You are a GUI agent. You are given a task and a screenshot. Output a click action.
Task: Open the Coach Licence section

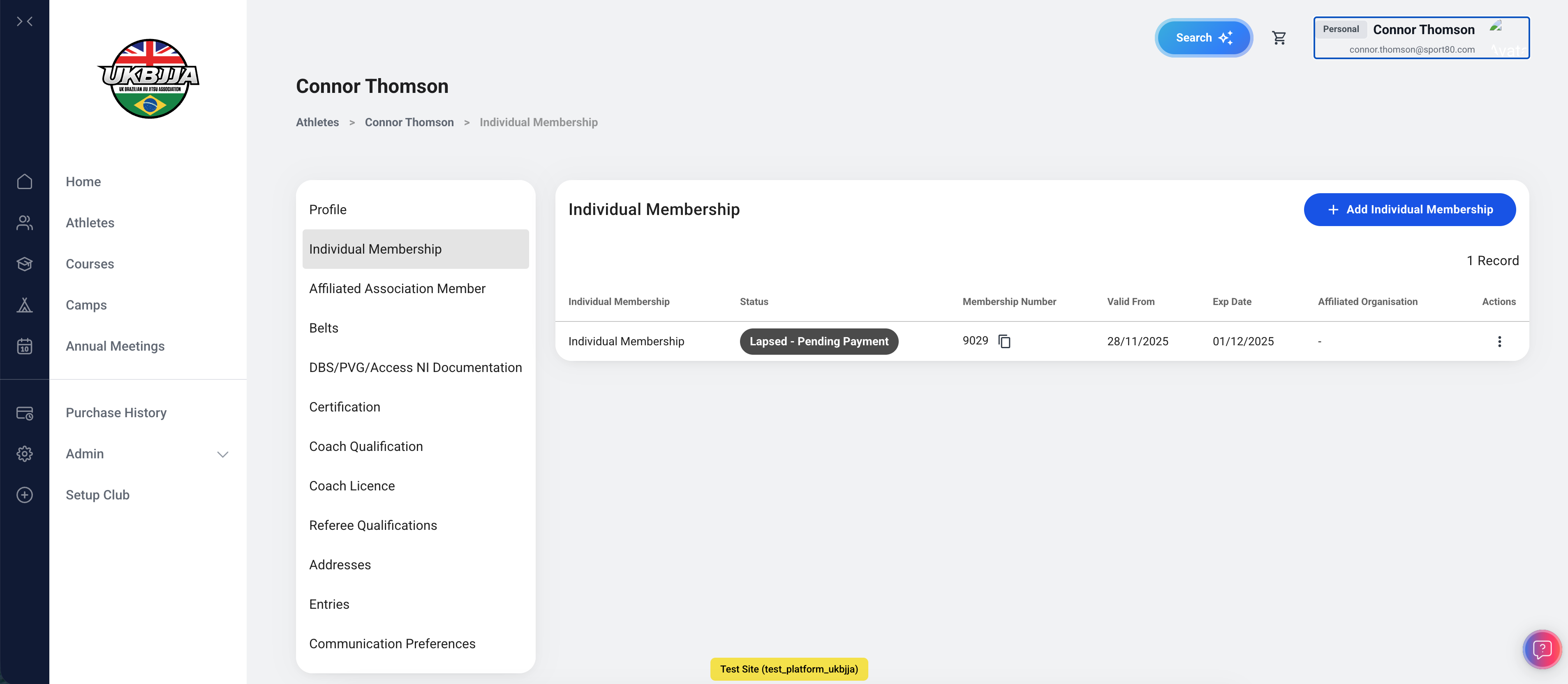point(352,485)
